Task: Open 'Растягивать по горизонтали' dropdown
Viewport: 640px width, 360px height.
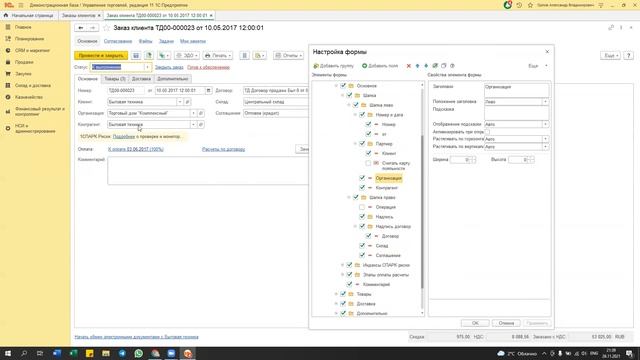Action: (545, 139)
